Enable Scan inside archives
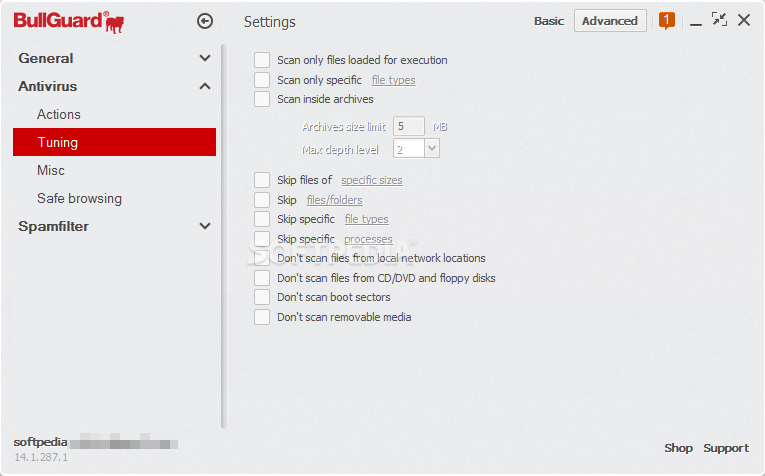Image resolution: width=765 pixels, height=476 pixels. (x=262, y=99)
